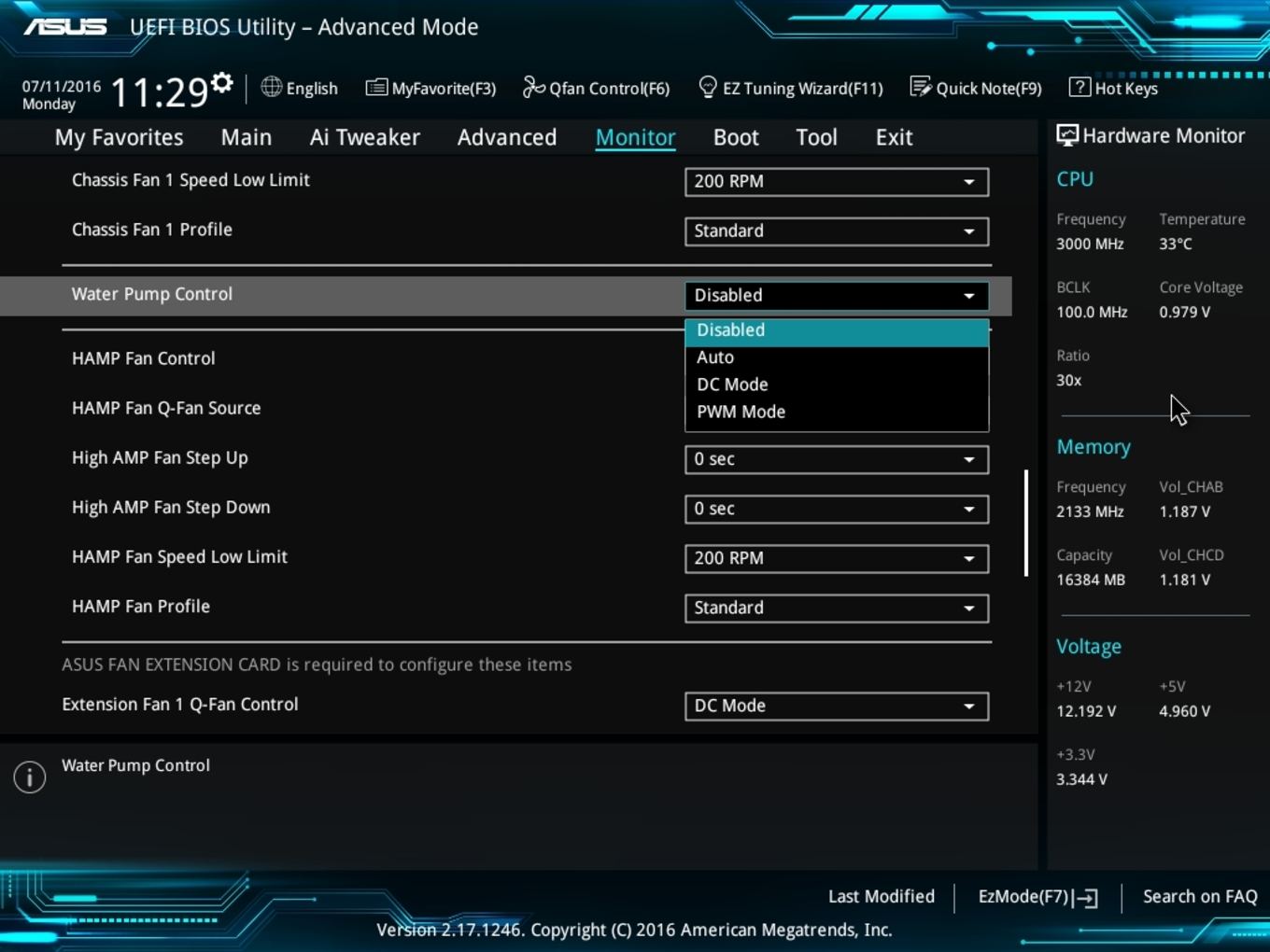Image resolution: width=1270 pixels, height=952 pixels.
Task: Collapse the Water Pump Control dropdown
Action: (837, 296)
